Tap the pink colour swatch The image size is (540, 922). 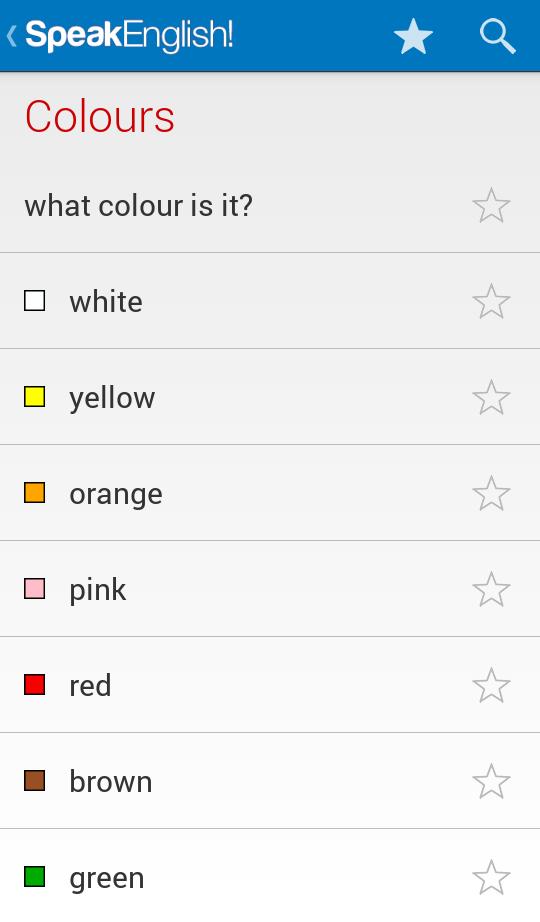35,588
